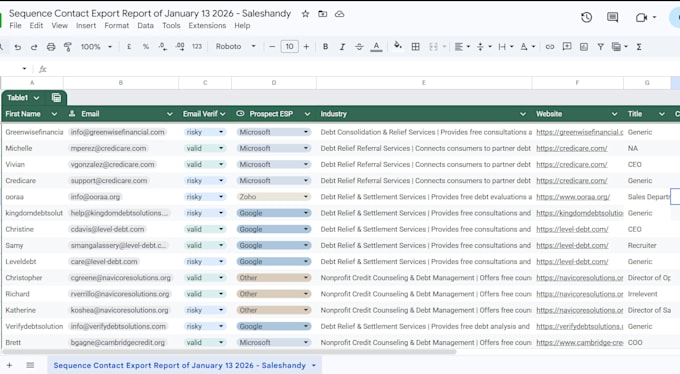This screenshot has width=680, height=374.
Task: Open Prospect ESP column header dropdown
Action: (307, 114)
